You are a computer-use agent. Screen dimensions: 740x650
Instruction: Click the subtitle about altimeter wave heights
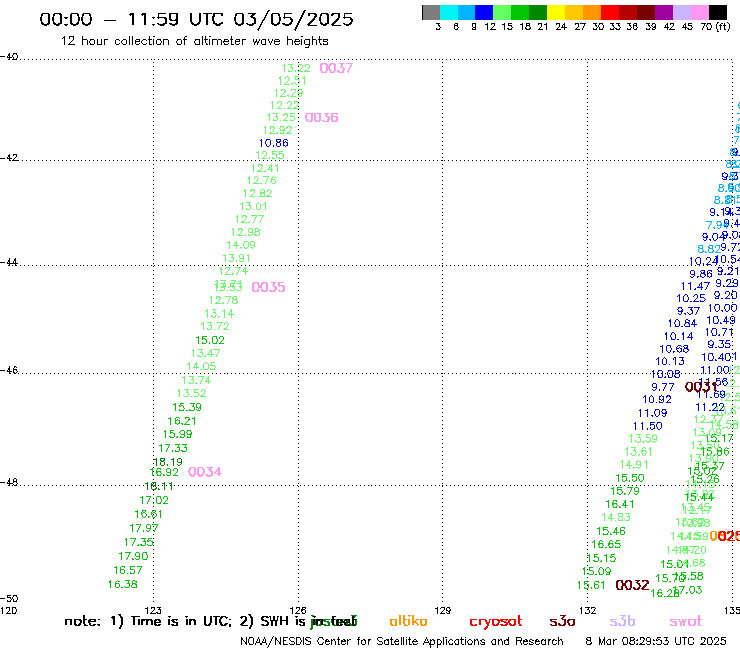pos(194,41)
